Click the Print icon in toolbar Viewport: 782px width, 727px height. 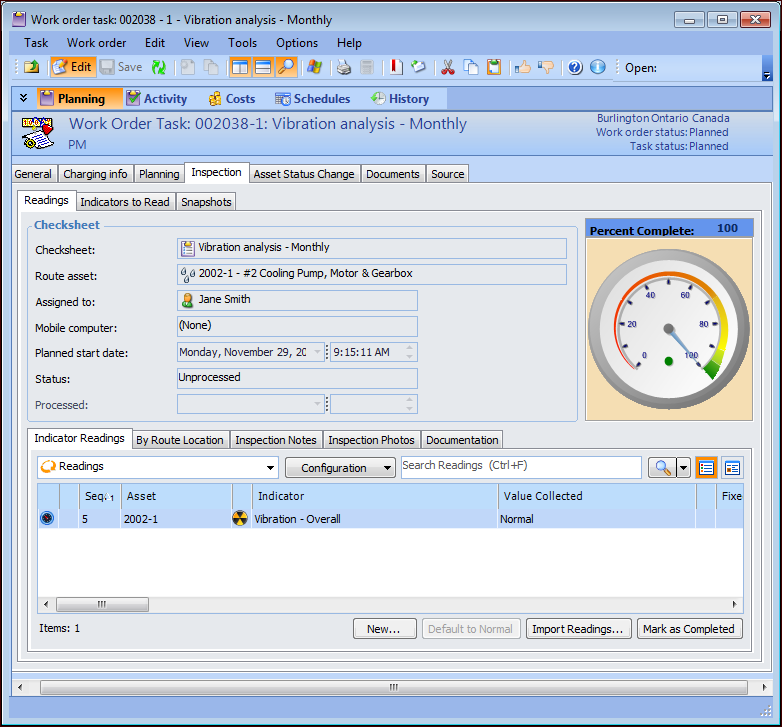343,67
